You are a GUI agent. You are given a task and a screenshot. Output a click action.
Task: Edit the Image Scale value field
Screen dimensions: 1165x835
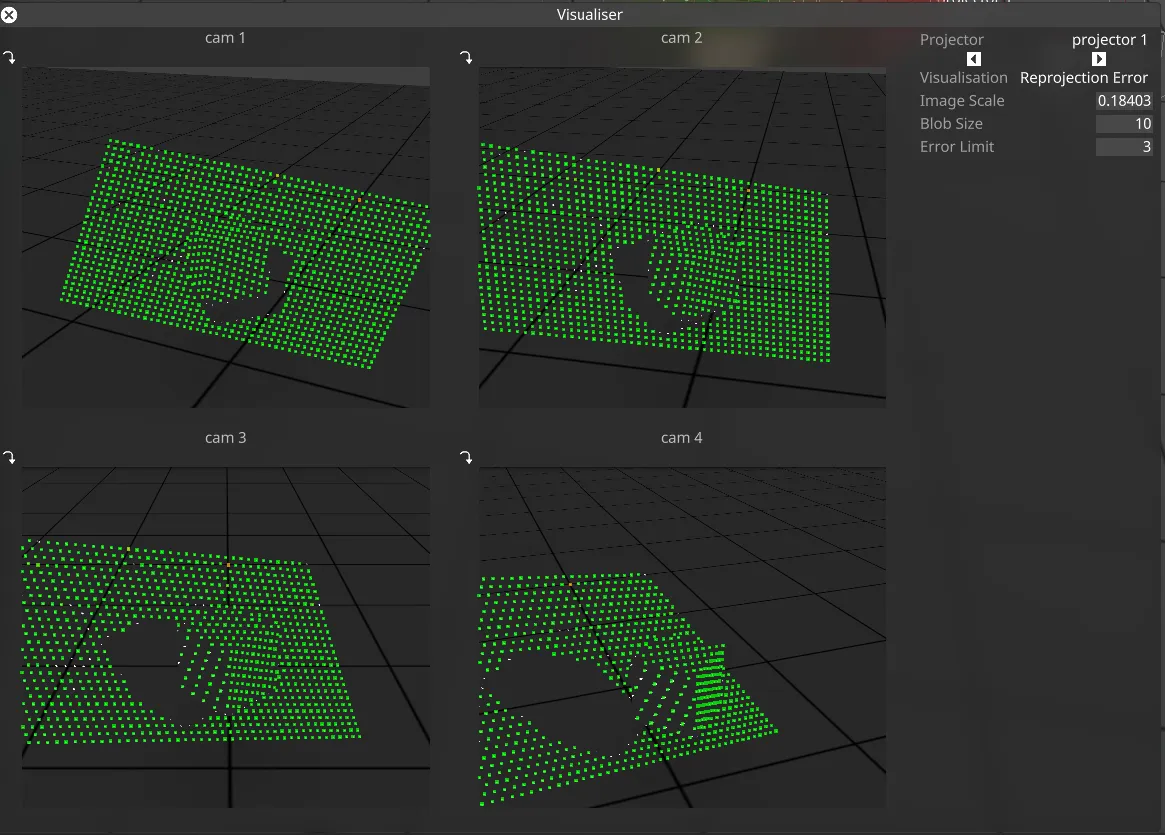[x=1124, y=100]
